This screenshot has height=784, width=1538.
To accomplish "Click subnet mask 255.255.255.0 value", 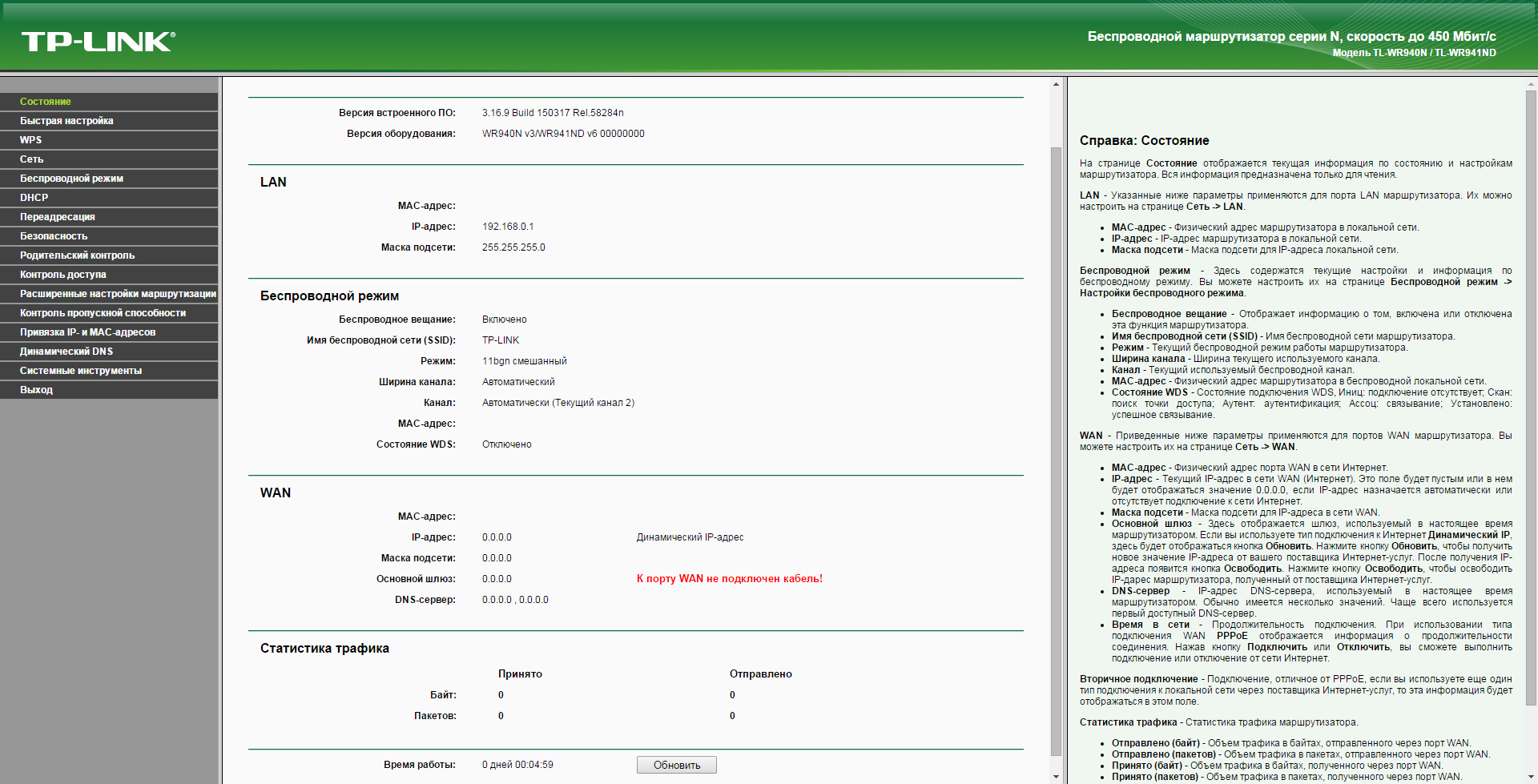I will click(513, 247).
